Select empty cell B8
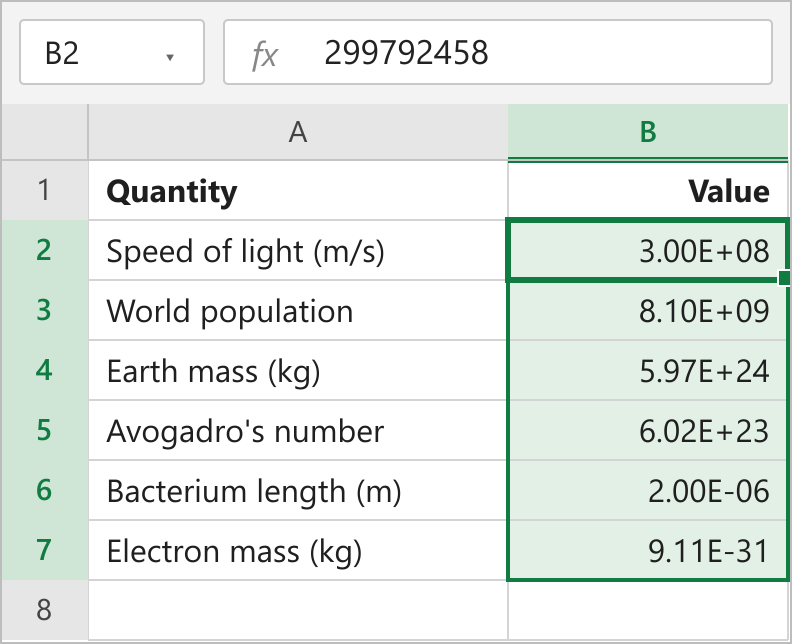 [x=648, y=610]
